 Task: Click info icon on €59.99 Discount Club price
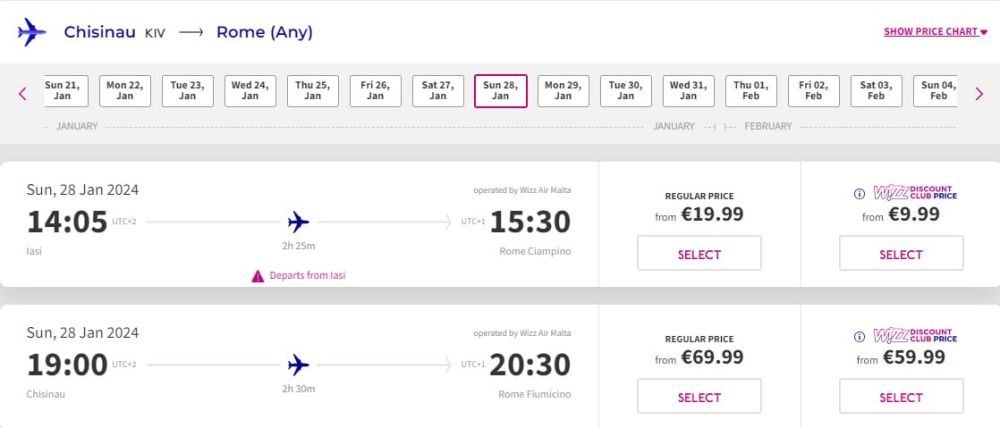pyautogui.click(x=859, y=337)
